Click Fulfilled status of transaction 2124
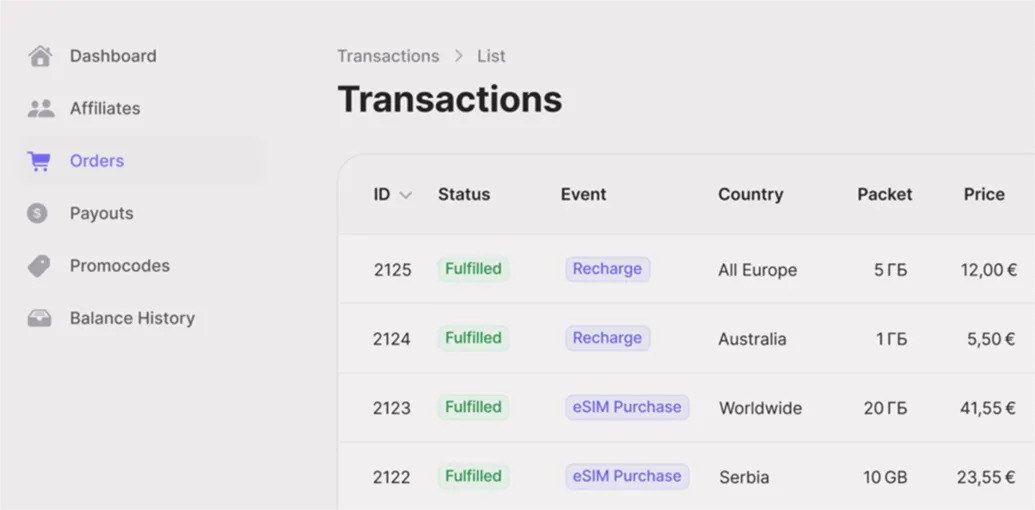Screen dimensions: 1035x510 pos(473,338)
